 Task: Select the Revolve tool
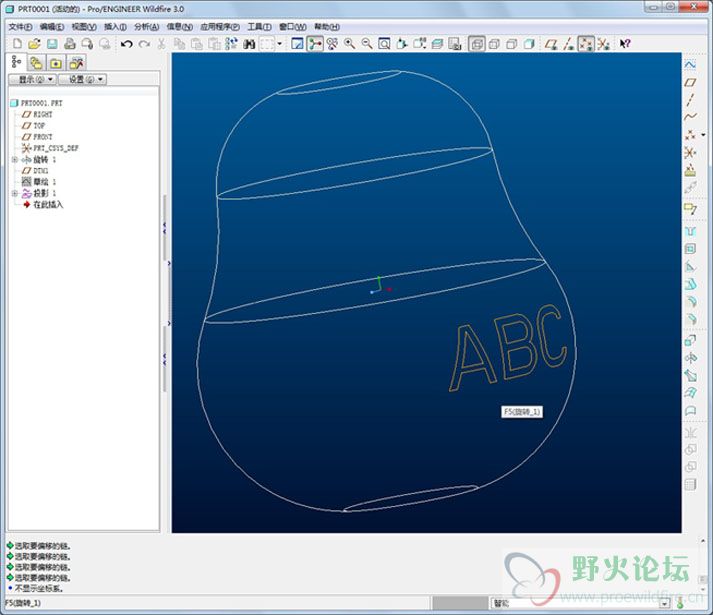(690, 358)
